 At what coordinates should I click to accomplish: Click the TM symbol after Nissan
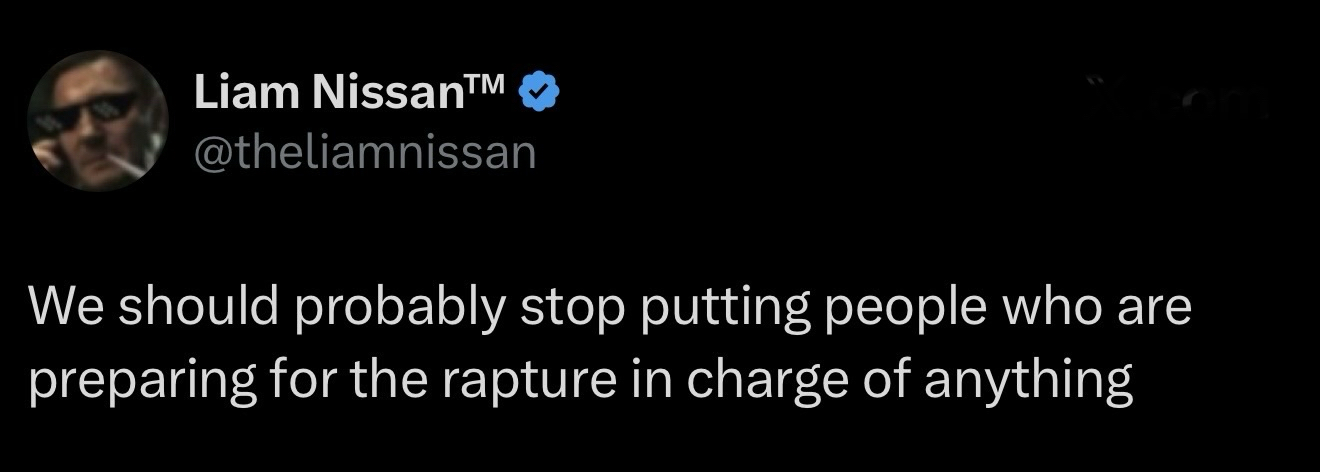(x=490, y=86)
